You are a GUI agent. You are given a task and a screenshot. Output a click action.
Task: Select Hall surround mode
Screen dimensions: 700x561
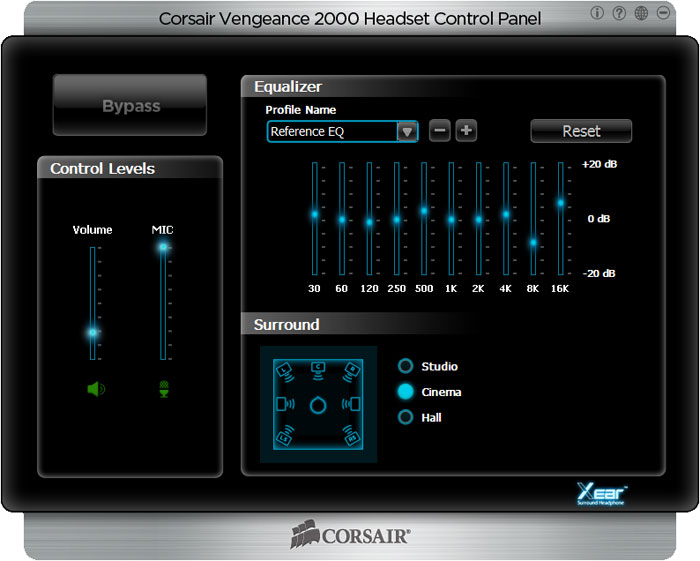[x=405, y=417]
